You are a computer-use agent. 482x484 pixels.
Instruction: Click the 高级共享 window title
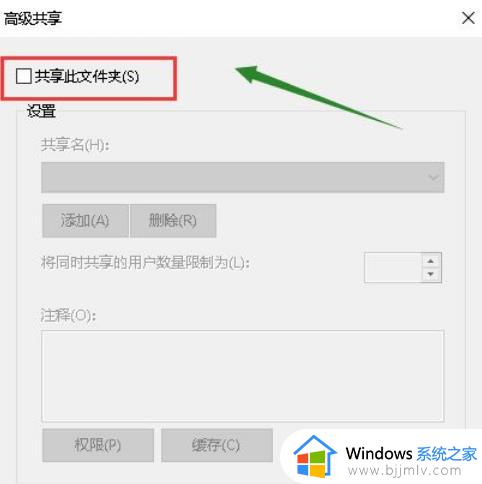(x=33, y=18)
